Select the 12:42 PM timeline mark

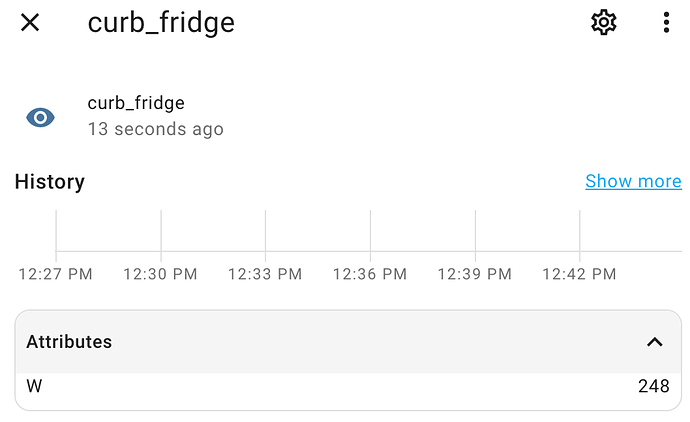(x=579, y=274)
